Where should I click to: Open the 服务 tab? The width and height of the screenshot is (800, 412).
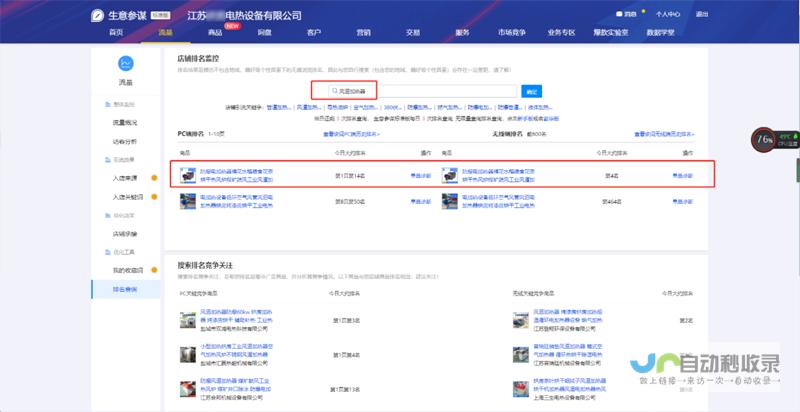pos(462,33)
